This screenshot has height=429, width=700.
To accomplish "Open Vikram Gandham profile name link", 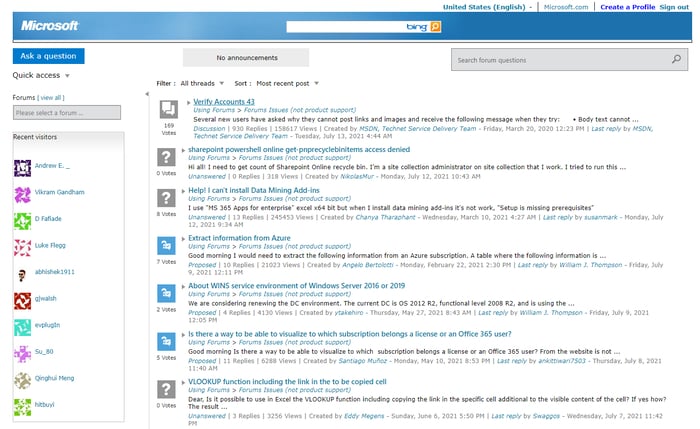I will click(59, 192).
